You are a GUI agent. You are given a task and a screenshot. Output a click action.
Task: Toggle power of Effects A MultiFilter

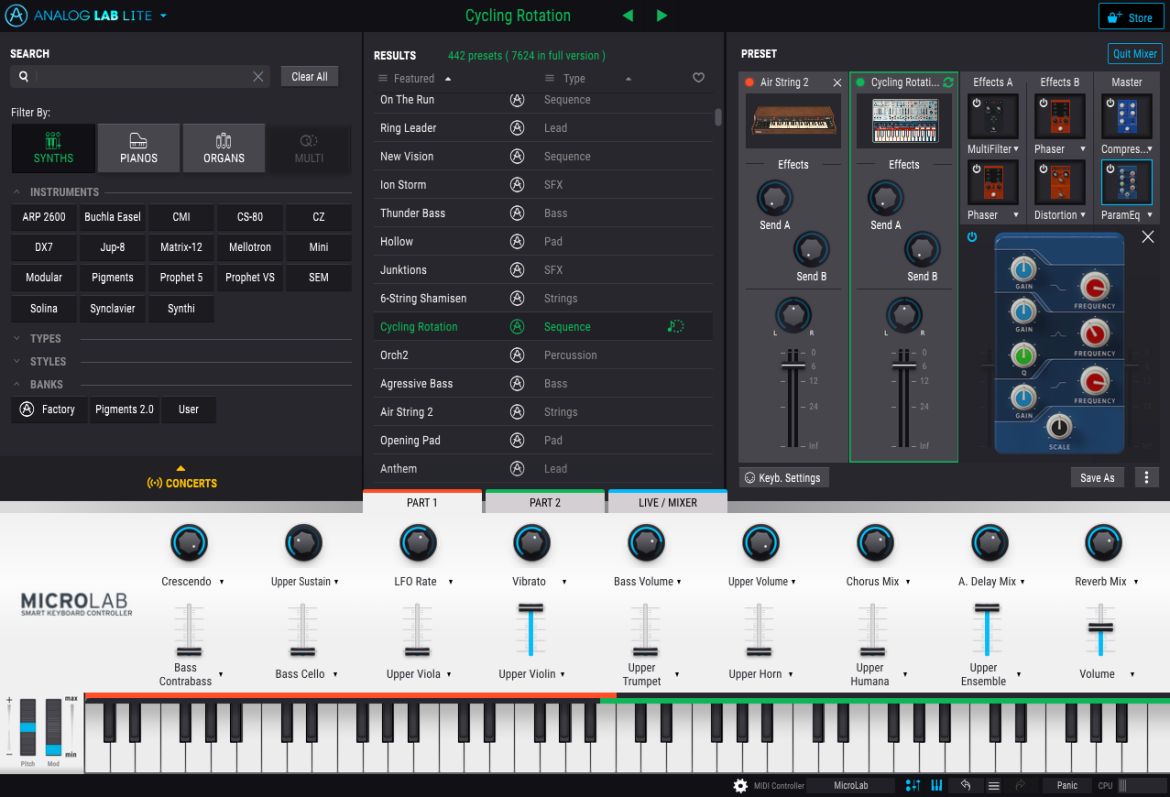point(976,103)
